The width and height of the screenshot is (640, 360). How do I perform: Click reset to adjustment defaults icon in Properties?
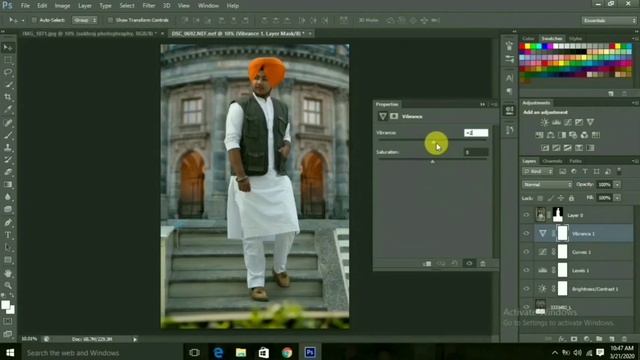pos(455,263)
